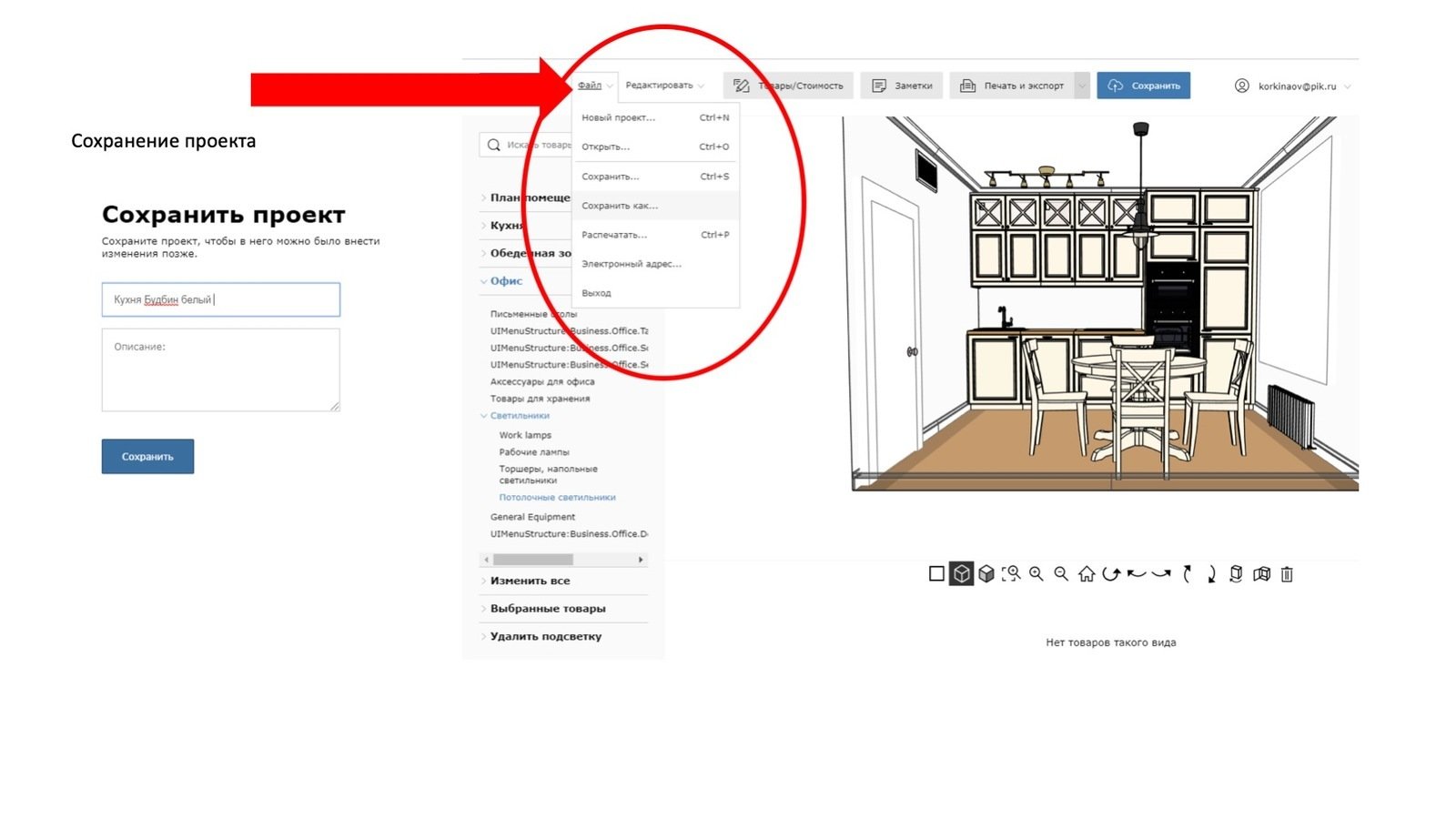The width and height of the screenshot is (1456, 819).
Task: Expand the Кухня category
Action: click(507, 226)
